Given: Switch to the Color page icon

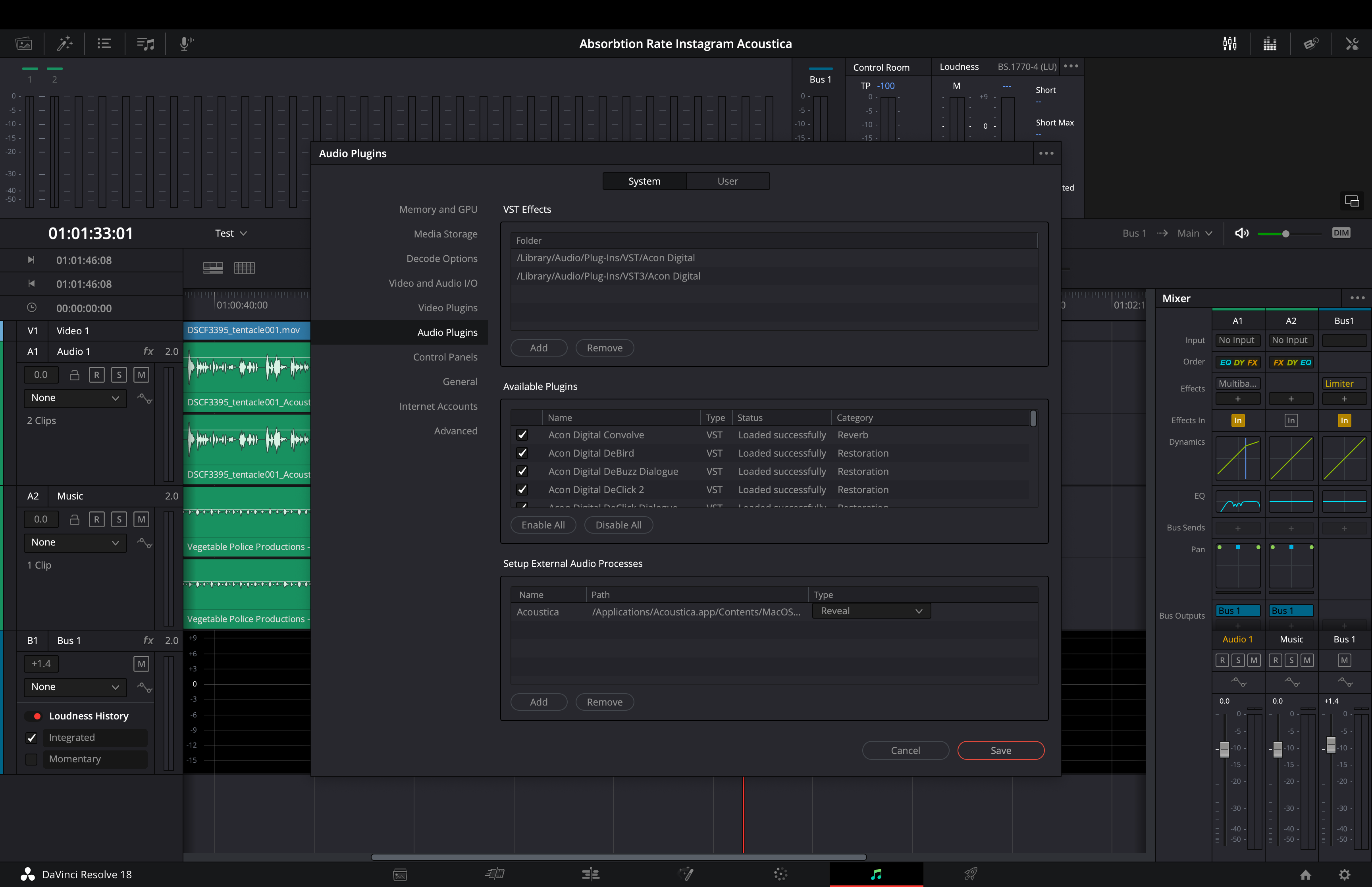Looking at the screenshot, I should (781, 874).
